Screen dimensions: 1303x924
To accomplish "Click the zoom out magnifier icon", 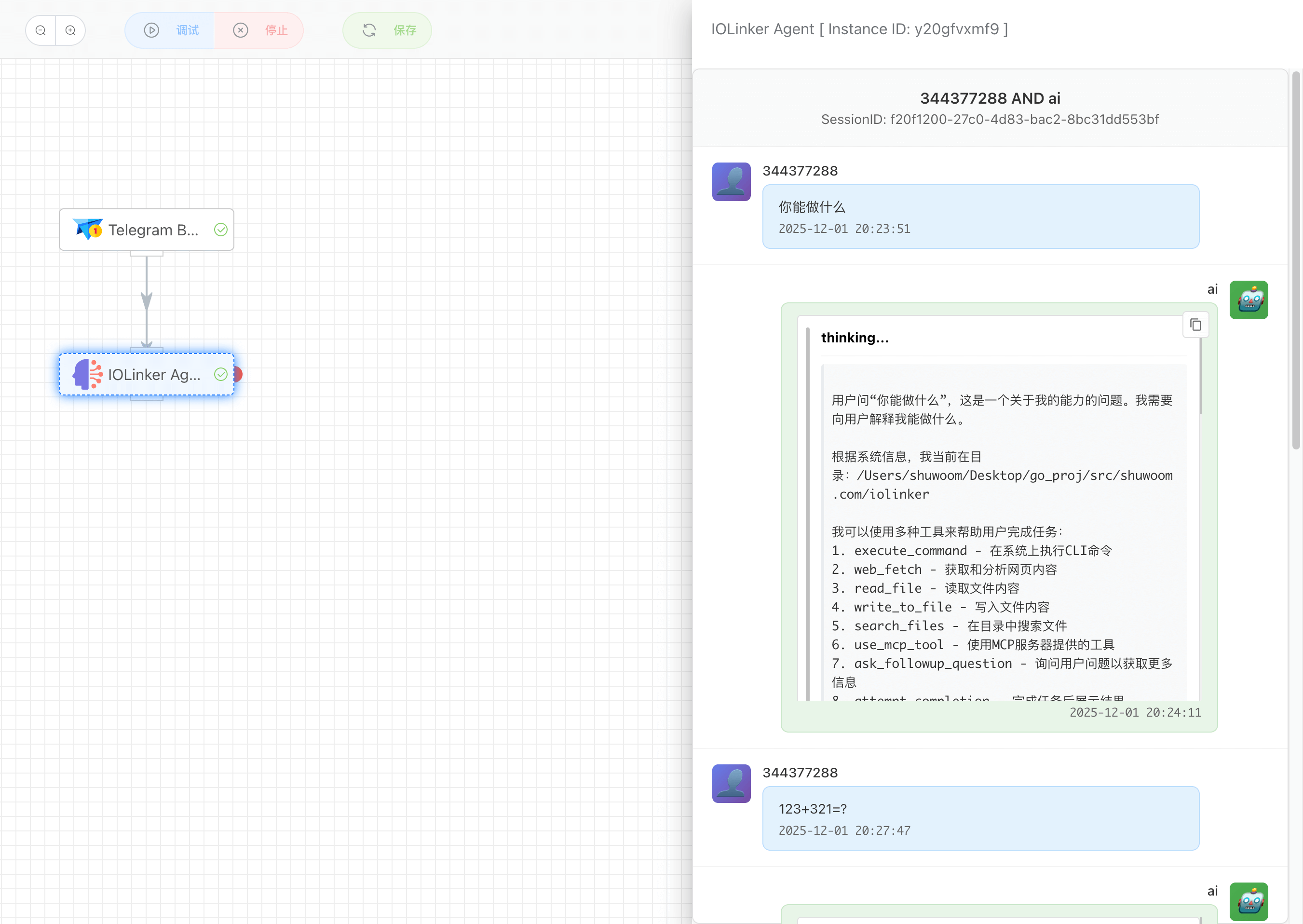I will coord(41,30).
